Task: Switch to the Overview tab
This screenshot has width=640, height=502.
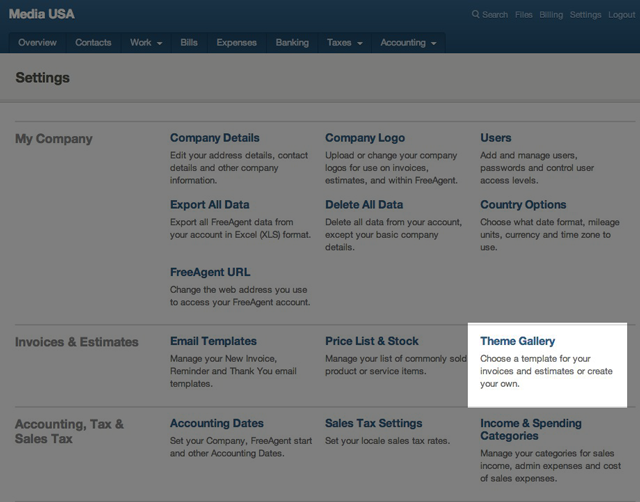Action: pyautogui.click(x=37, y=43)
